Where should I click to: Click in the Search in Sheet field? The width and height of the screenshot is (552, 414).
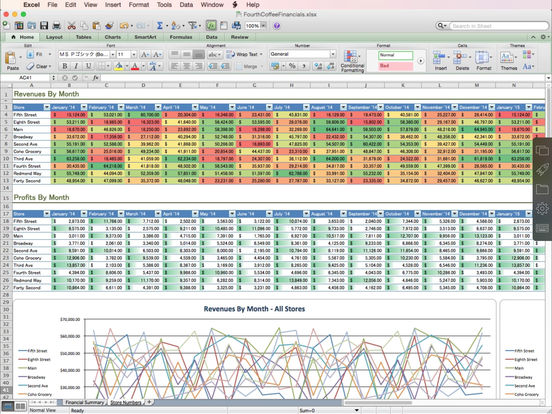(498, 26)
